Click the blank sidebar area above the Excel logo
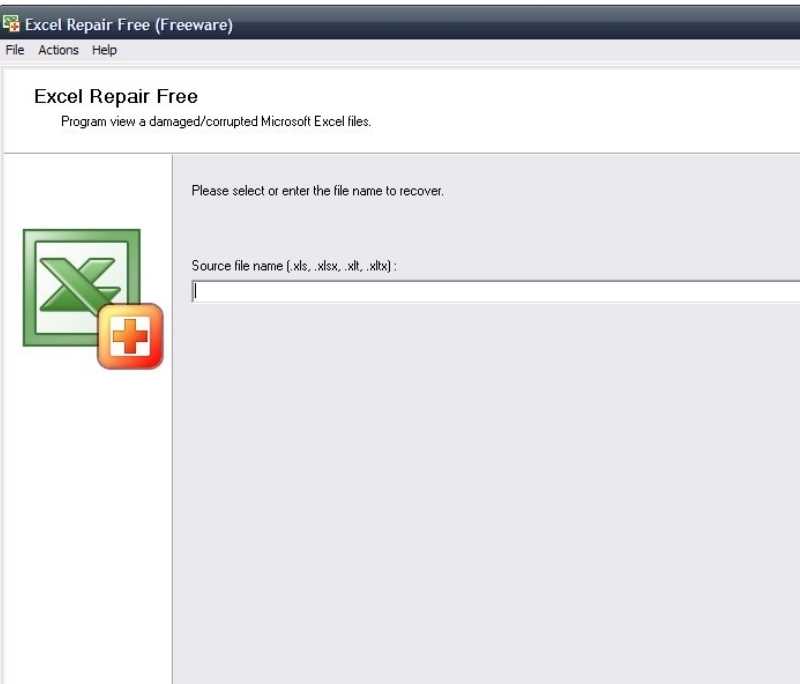This screenshot has width=800, height=684. click(87, 191)
